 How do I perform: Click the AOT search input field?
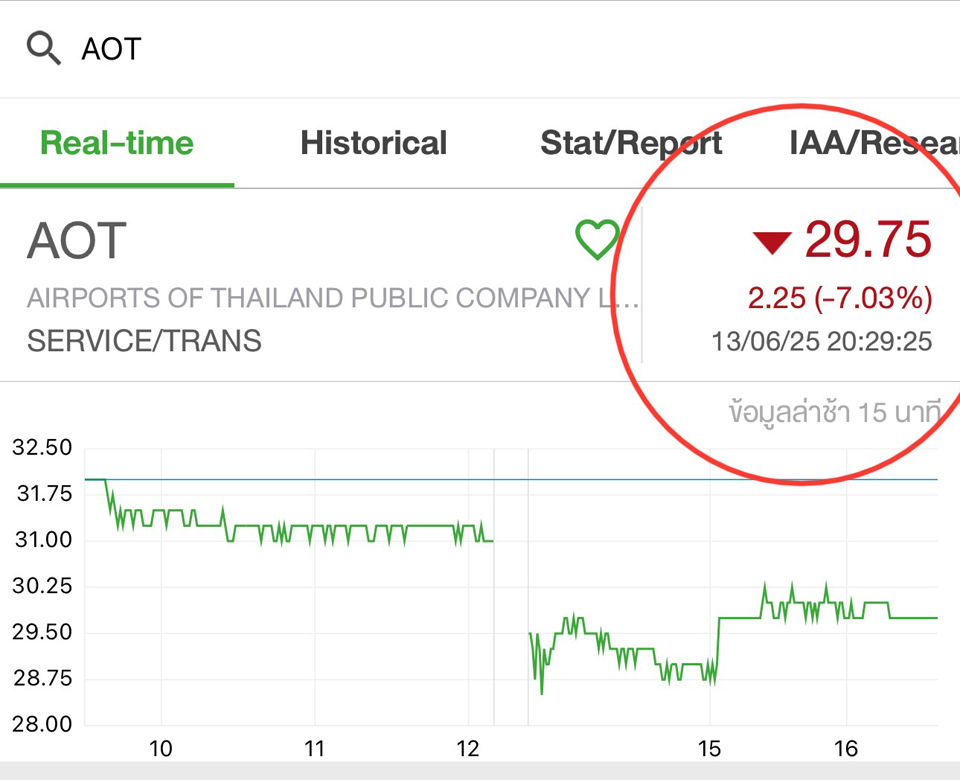[480, 49]
